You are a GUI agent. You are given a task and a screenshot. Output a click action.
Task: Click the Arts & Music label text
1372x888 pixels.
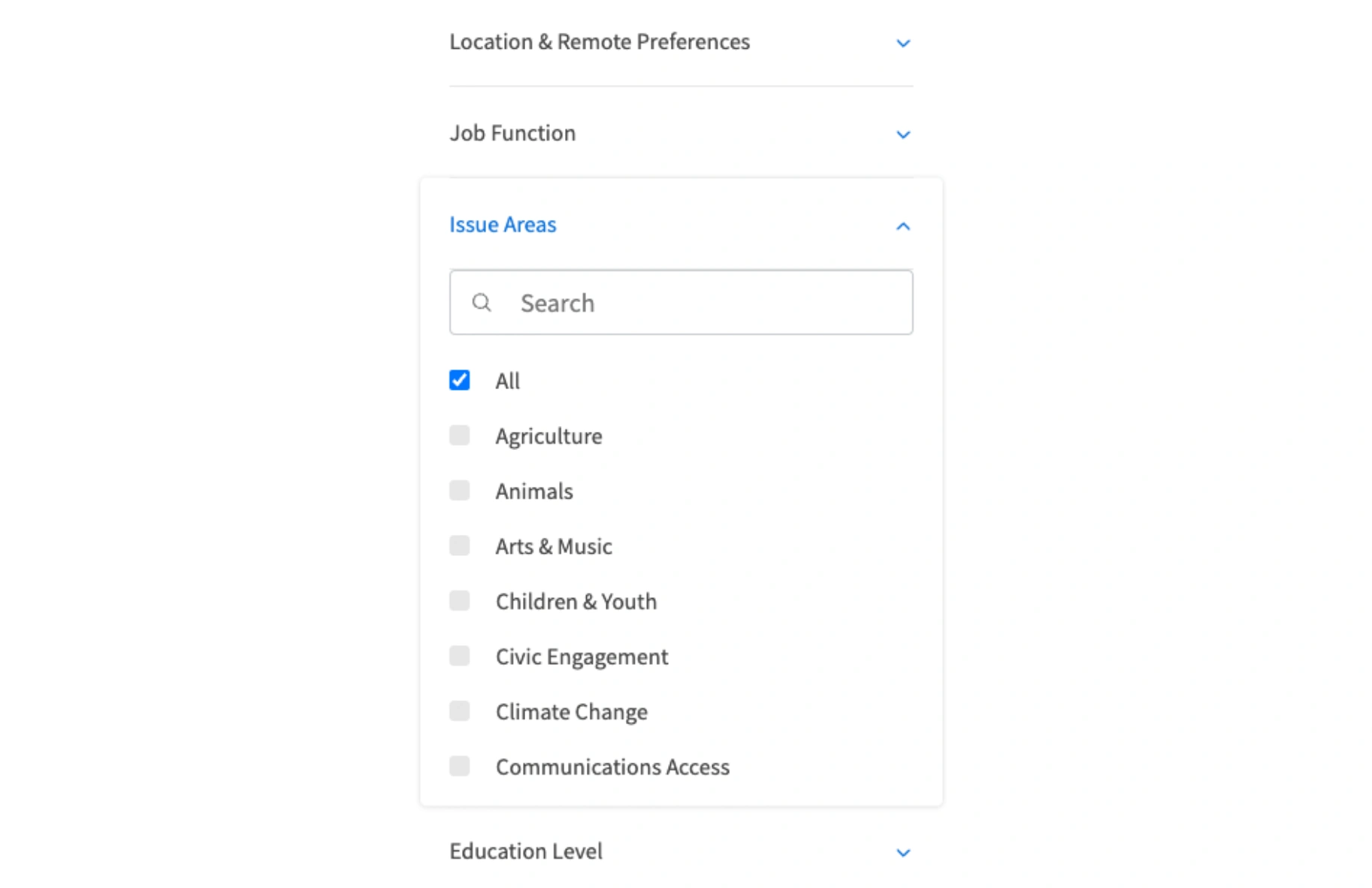point(554,546)
